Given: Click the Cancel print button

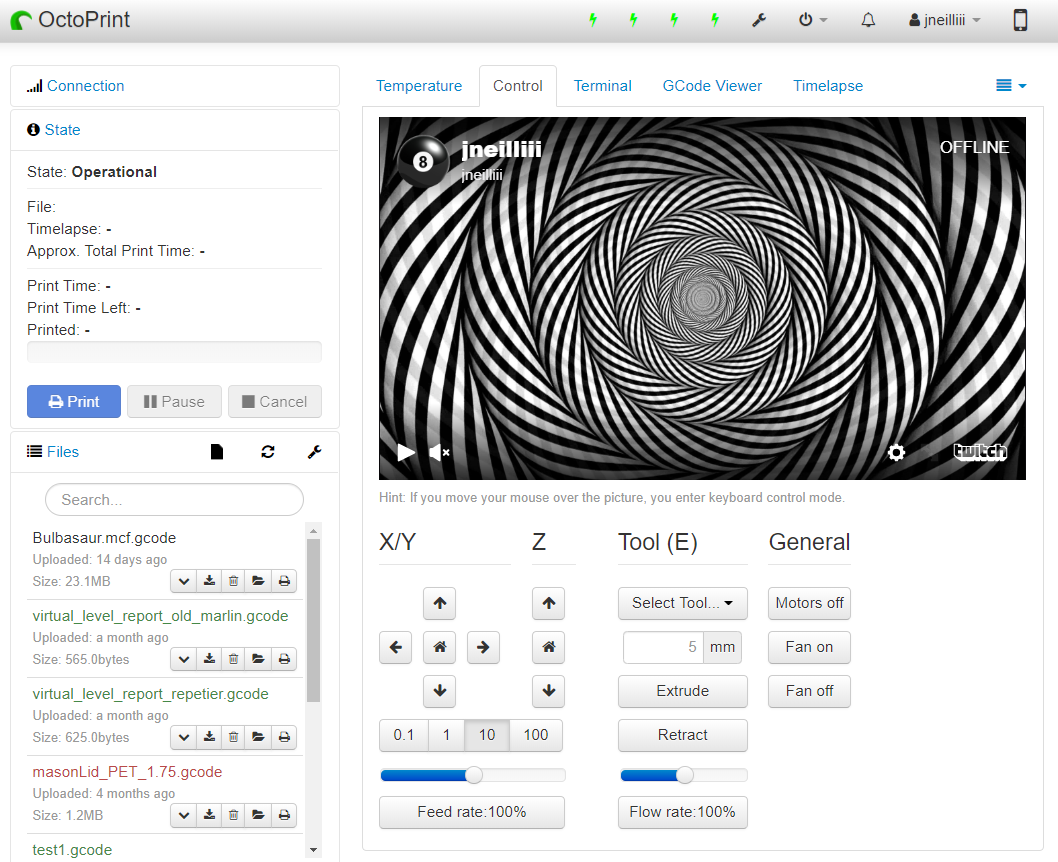Looking at the screenshot, I should point(275,401).
